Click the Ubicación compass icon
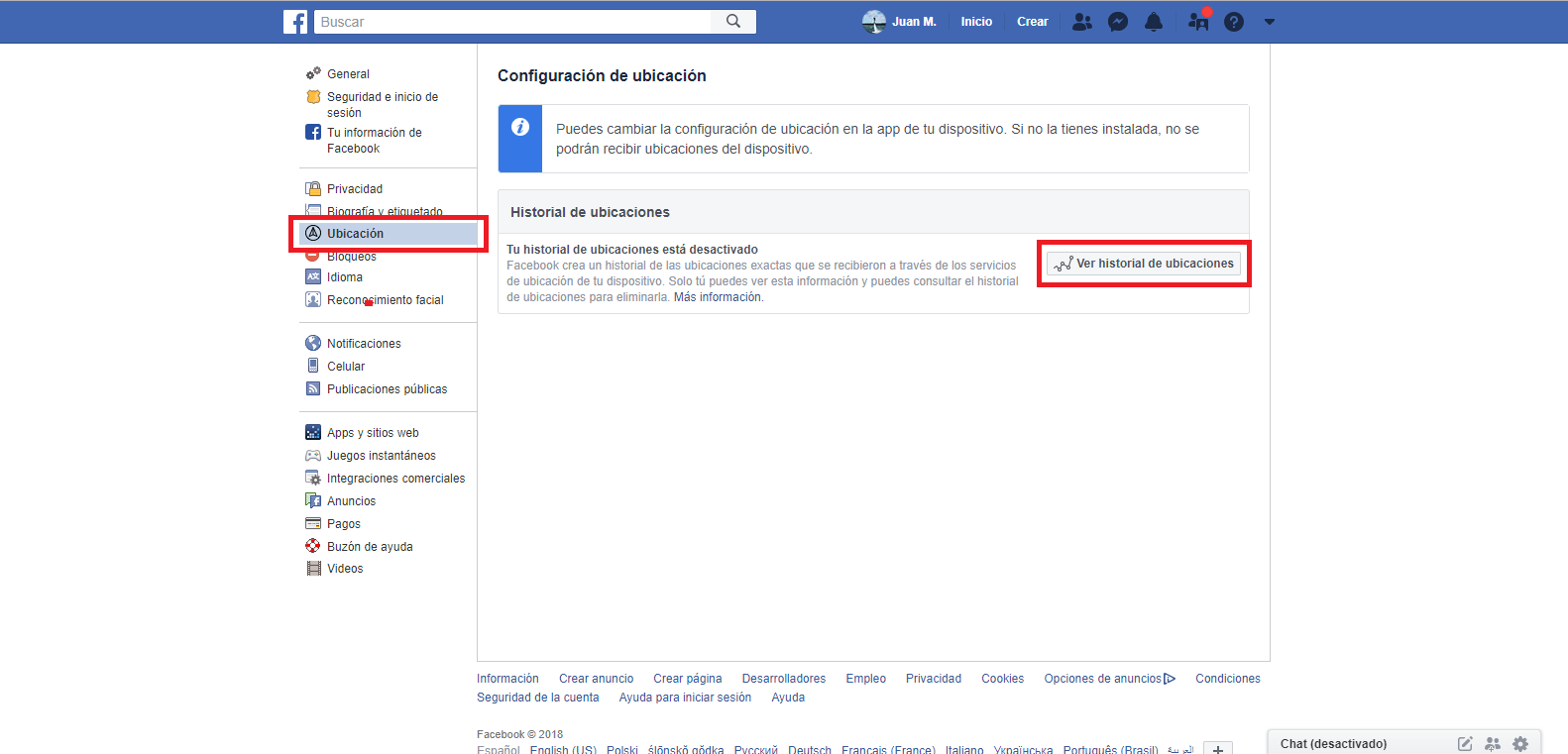Viewport: 1568px width, 754px height. tap(313, 233)
